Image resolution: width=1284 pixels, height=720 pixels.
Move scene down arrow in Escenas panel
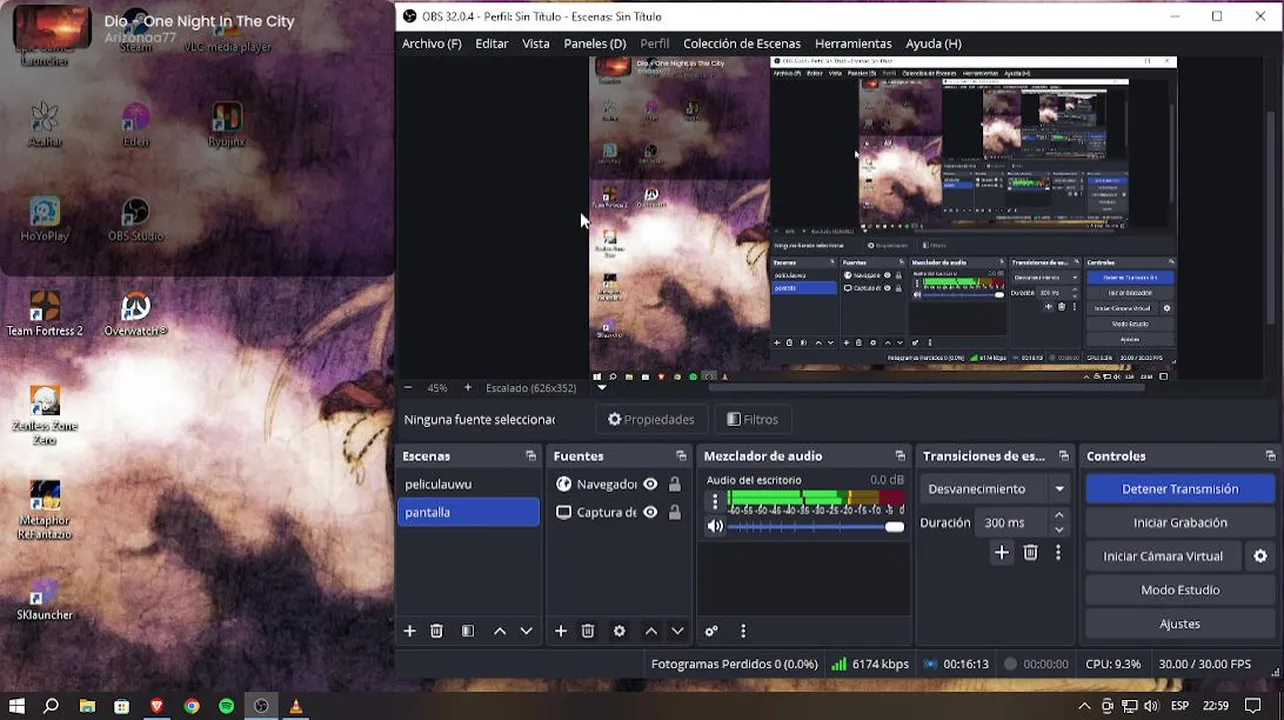pyautogui.click(x=526, y=631)
